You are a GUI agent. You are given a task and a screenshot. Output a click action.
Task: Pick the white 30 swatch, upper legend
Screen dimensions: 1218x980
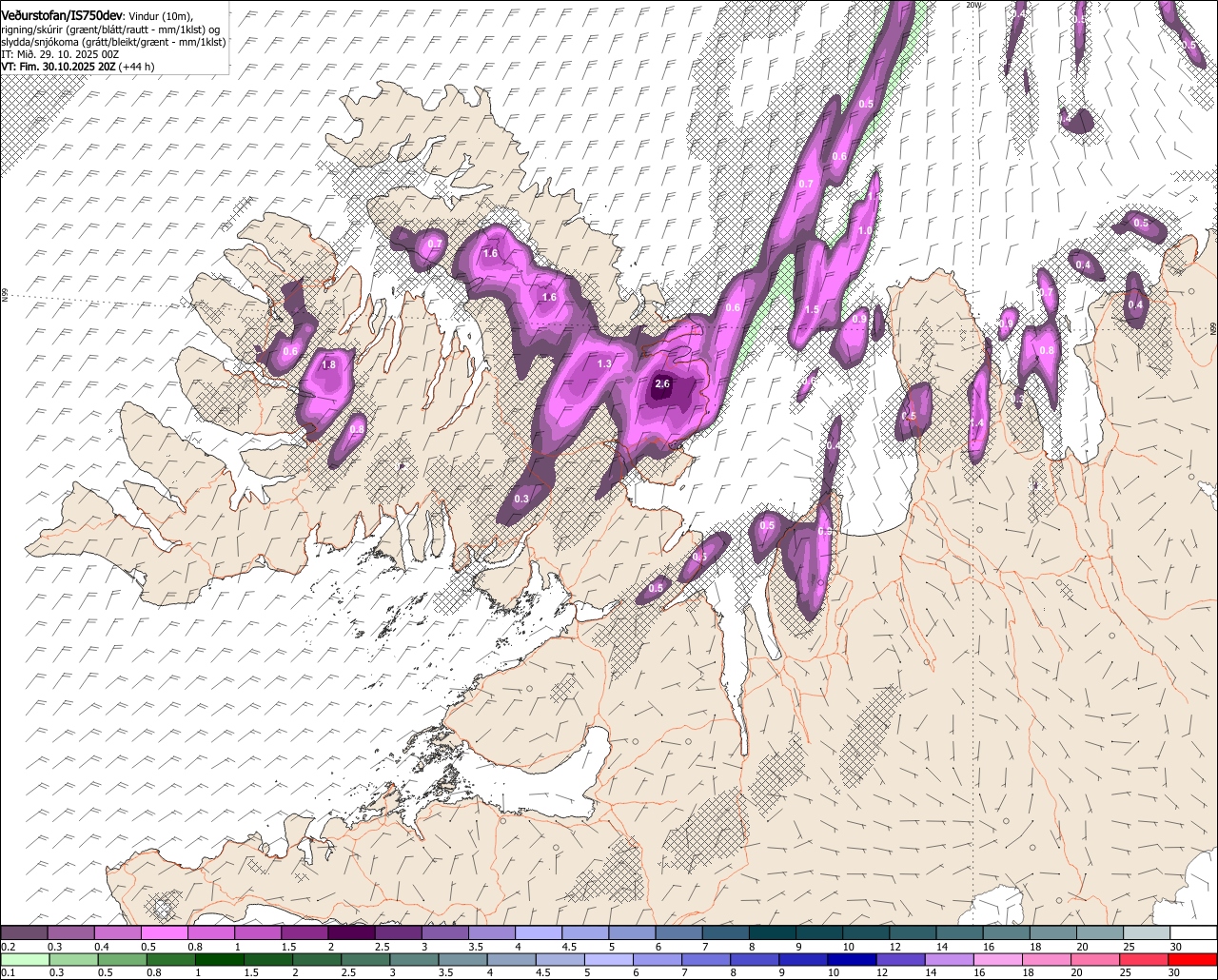point(1194,932)
